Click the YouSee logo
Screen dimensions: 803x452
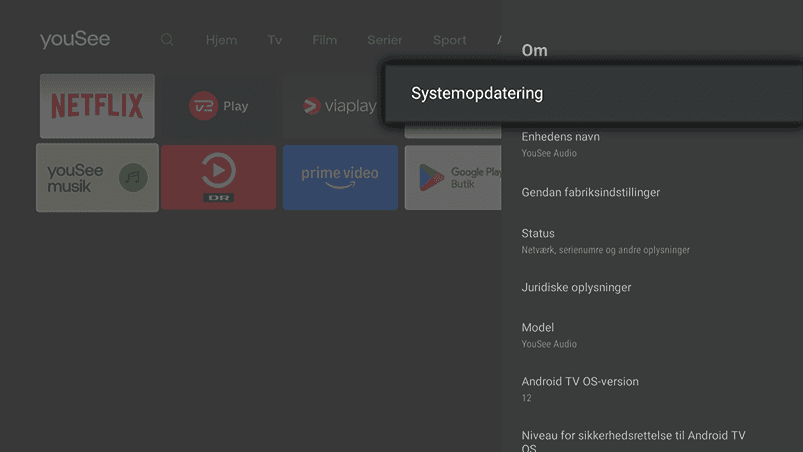75,40
